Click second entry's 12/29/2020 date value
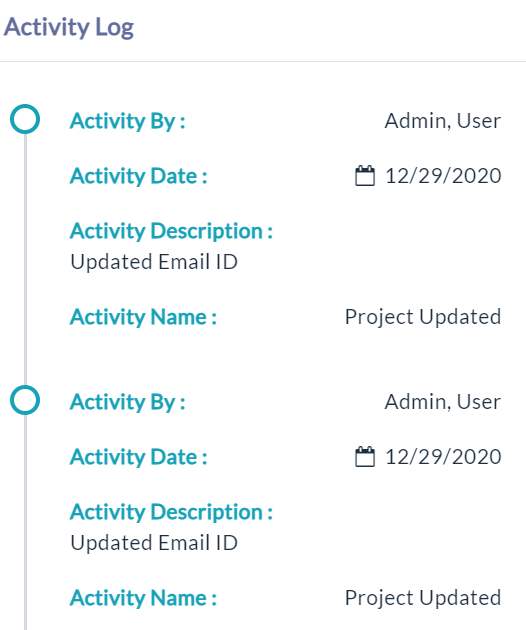The image size is (526, 630). point(443,457)
